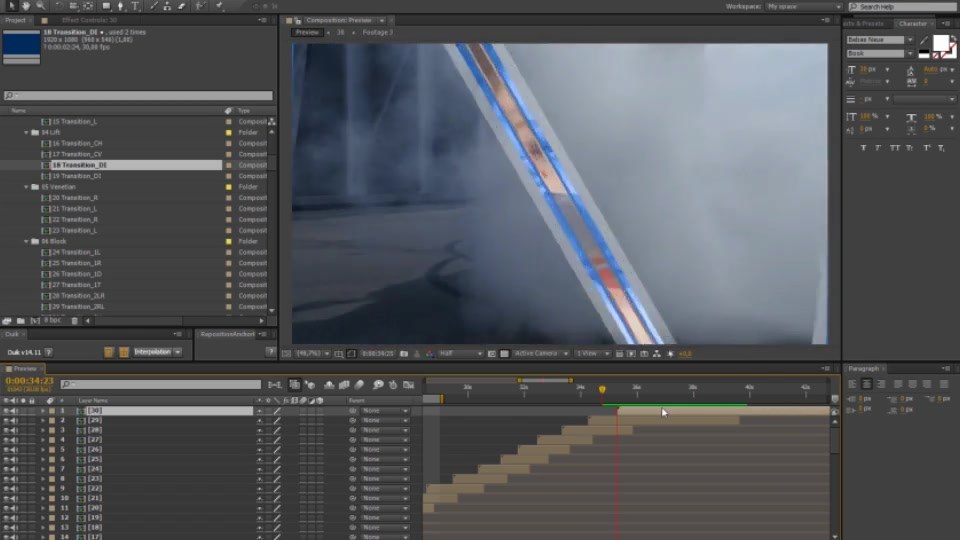Viewport: 960px width, 540px height.
Task: Click the Faux Bold T button
Action: [863, 148]
